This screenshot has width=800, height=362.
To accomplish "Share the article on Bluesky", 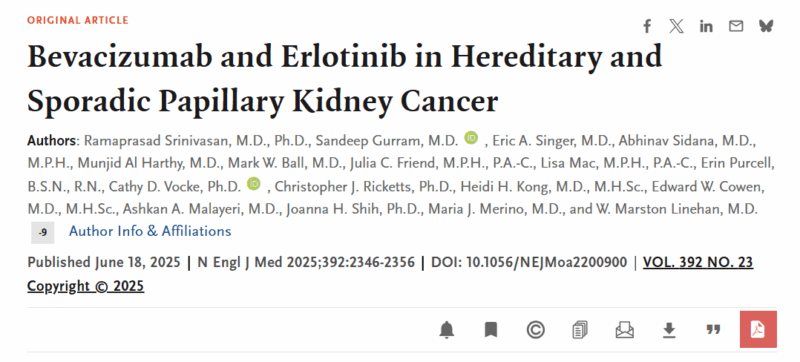I will (x=766, y=26).
